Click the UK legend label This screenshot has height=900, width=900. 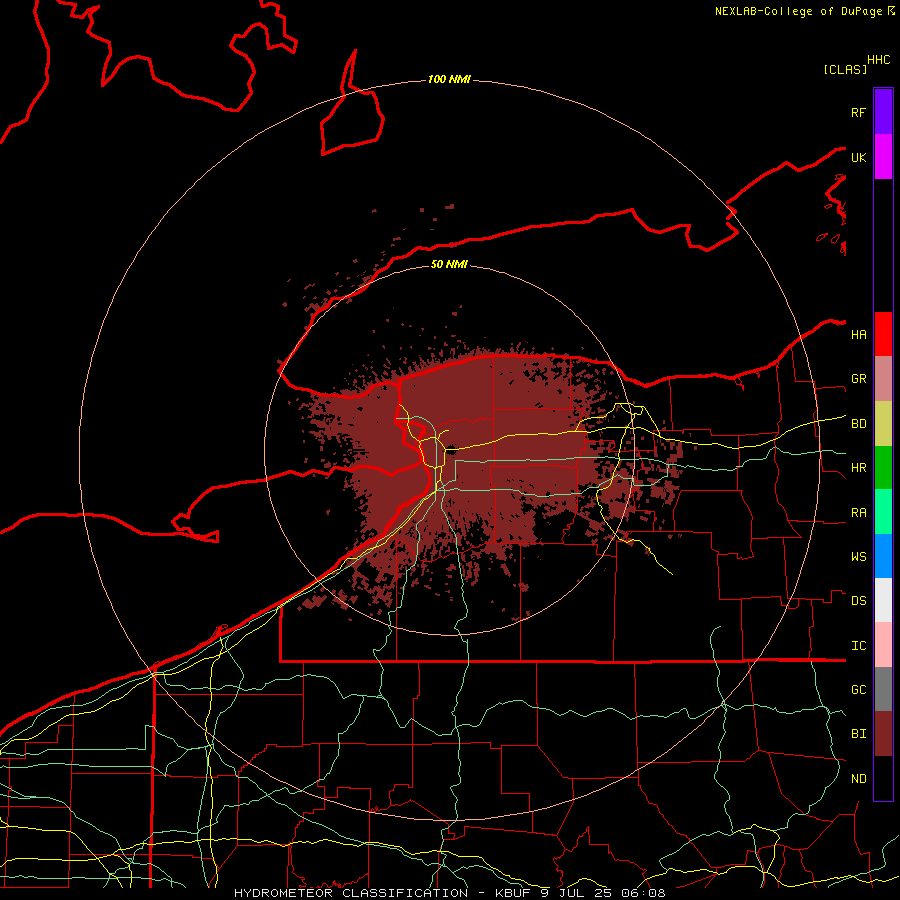(x=858, y=157)
